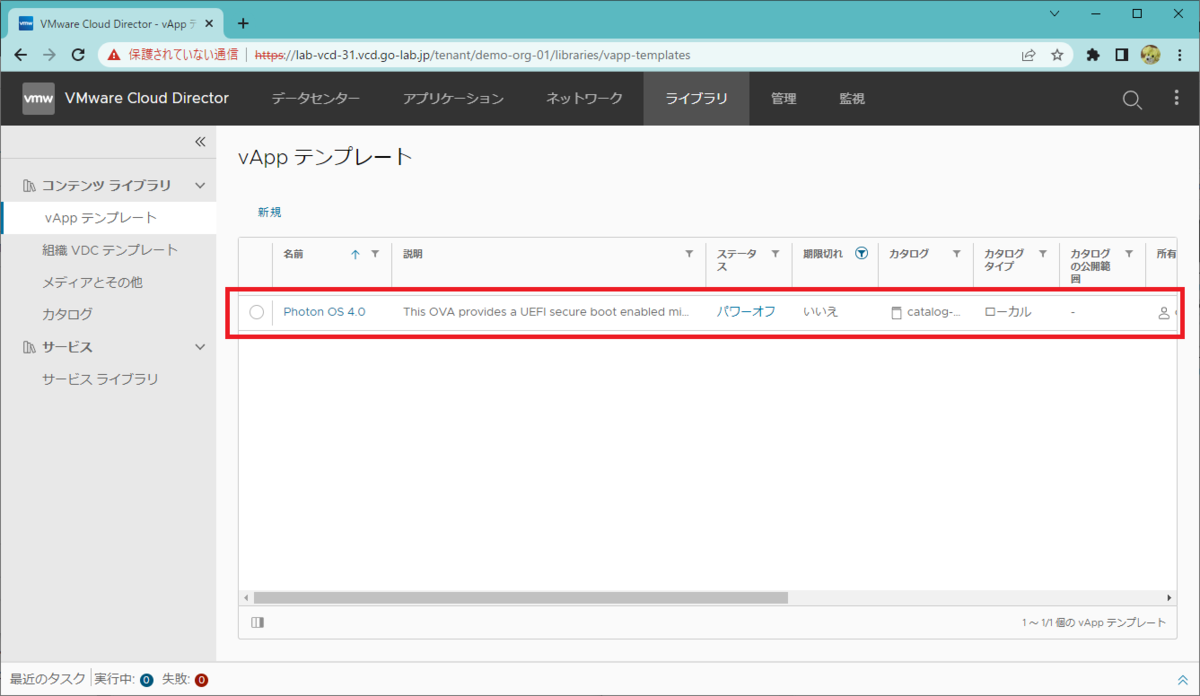
Task: Click the いいえ expired cell
Action: click(820, 312)
